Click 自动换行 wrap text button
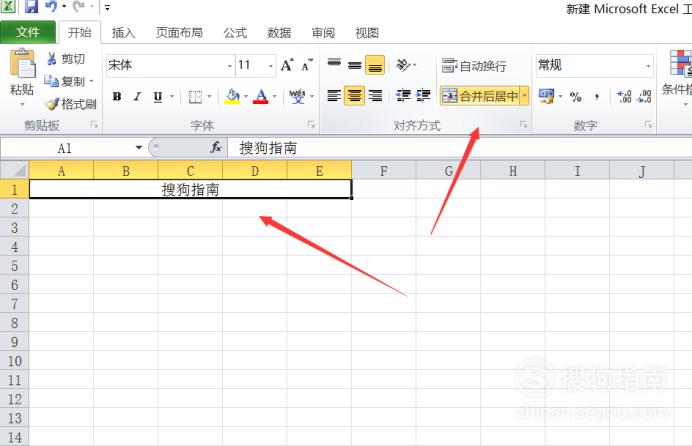692x446 pixels. 474,66
